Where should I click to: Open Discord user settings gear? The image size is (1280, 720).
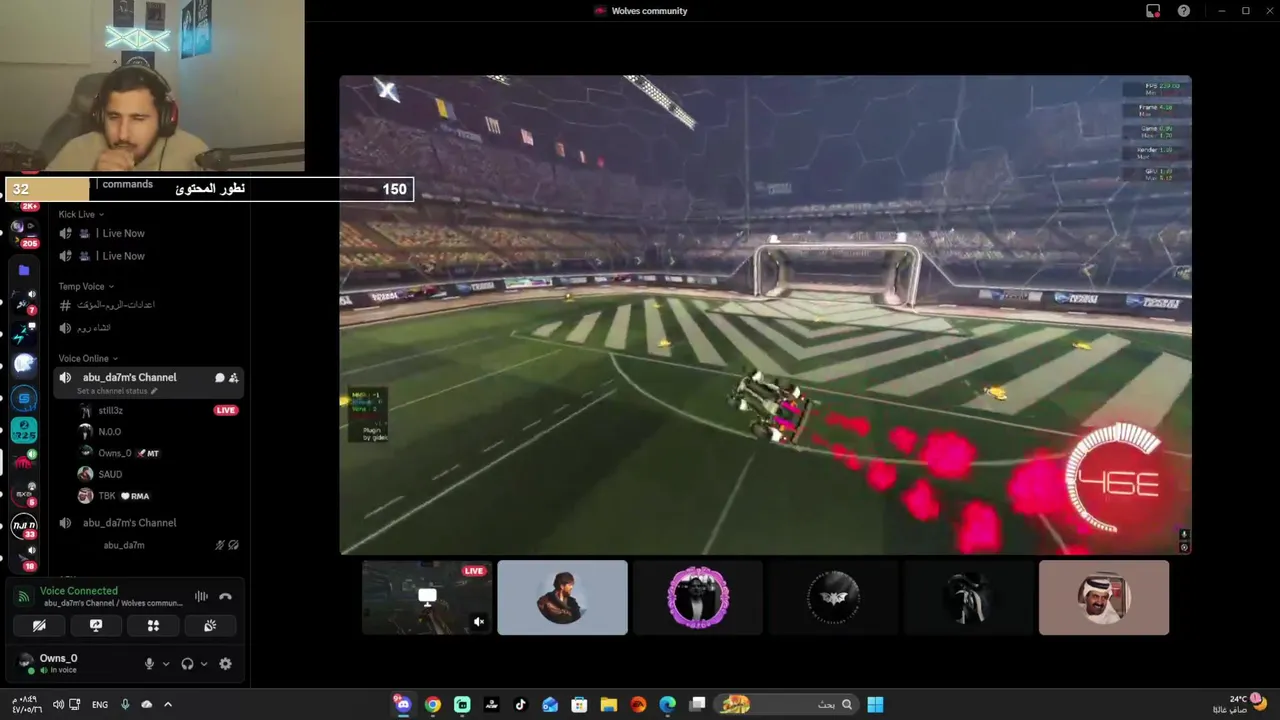tap(225, 663)
